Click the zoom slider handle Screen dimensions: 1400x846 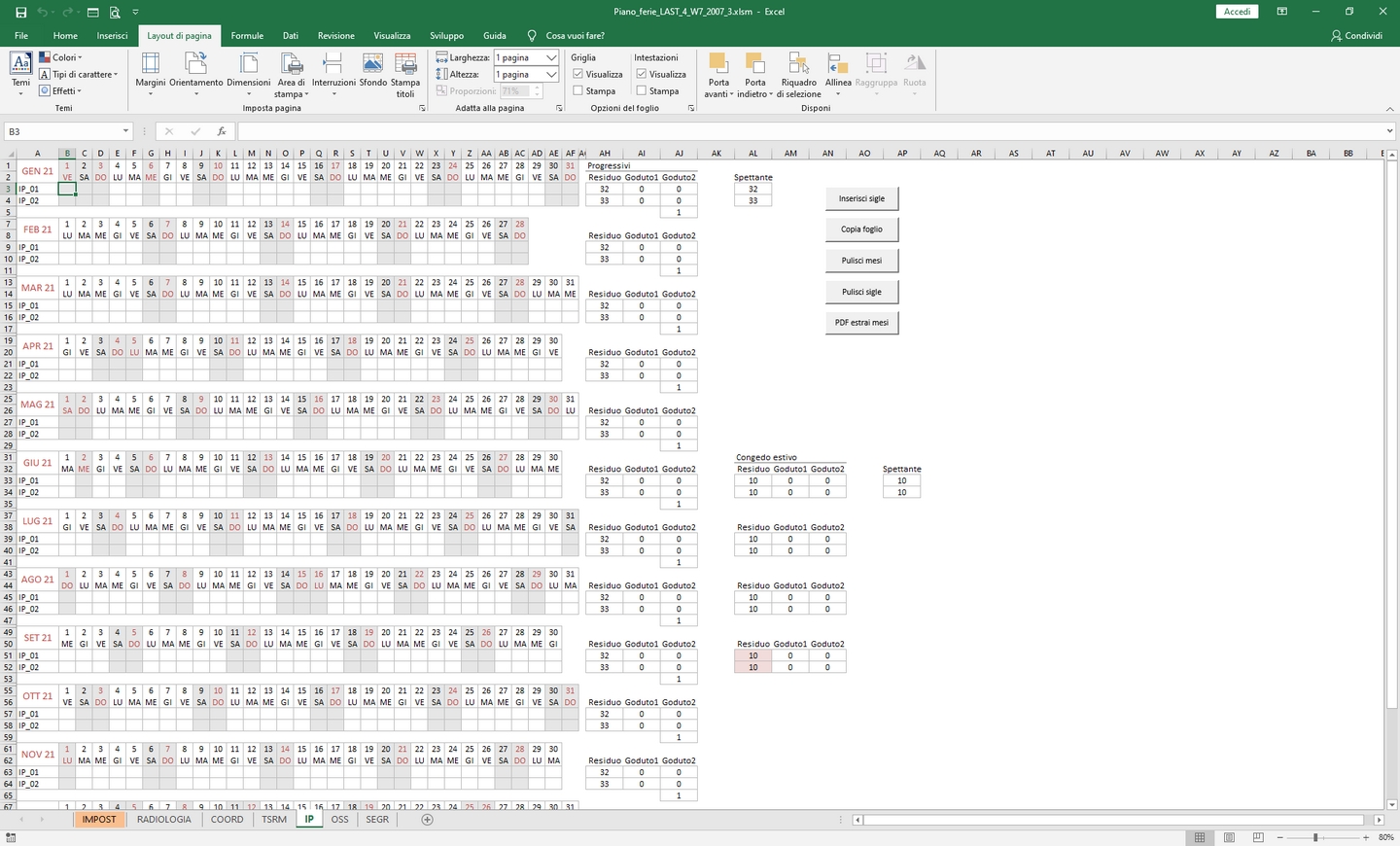click(1315, 837)
